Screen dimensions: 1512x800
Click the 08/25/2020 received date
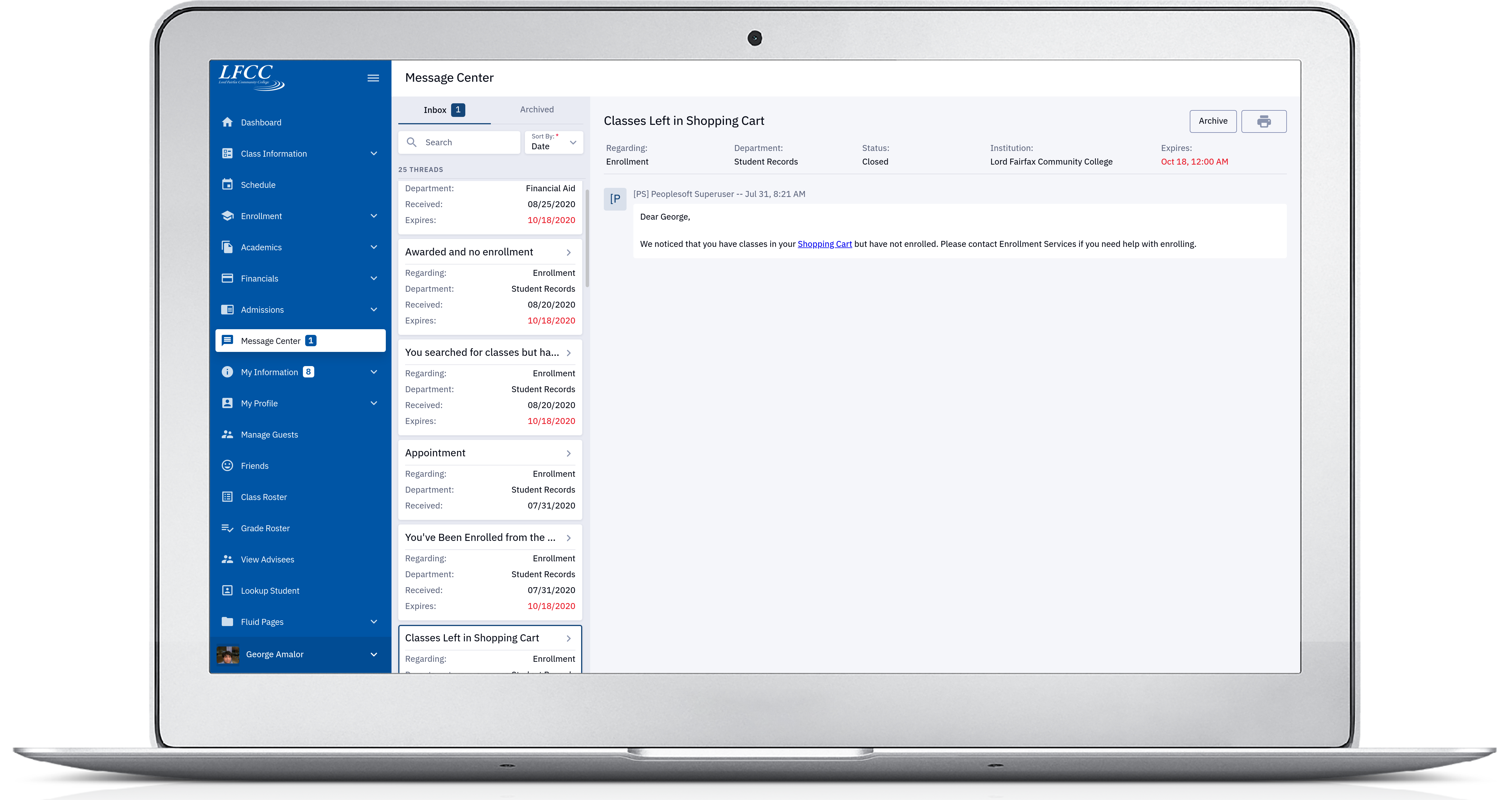[x=551, y=204]
